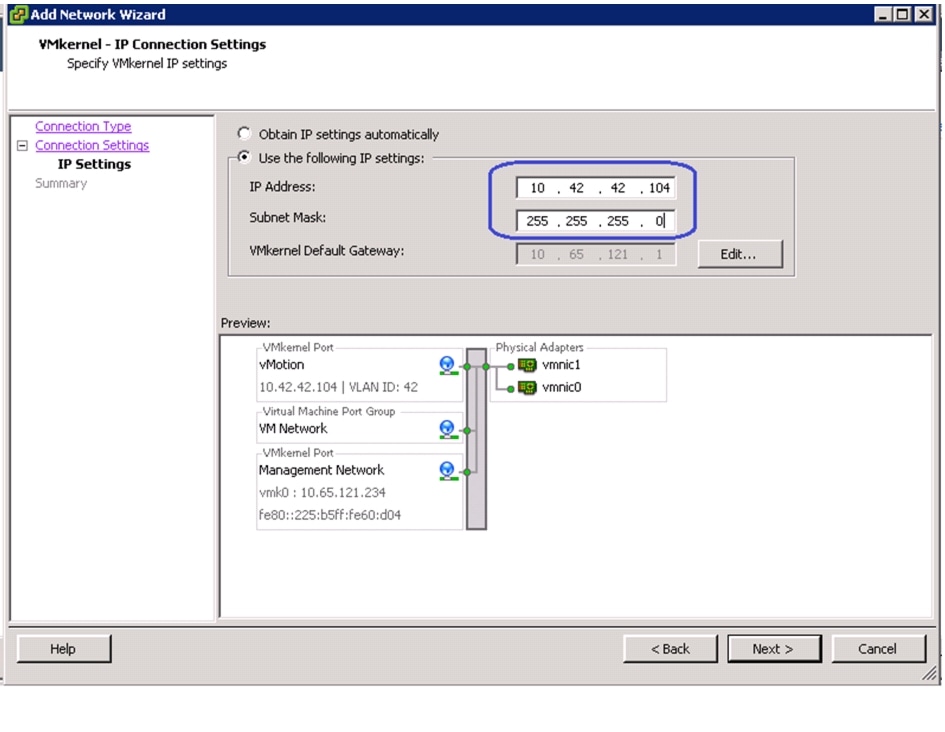Proceed with the Next button
Image resolution: width=945 pixels, height=732 pixels.
[x=774, y=649]
